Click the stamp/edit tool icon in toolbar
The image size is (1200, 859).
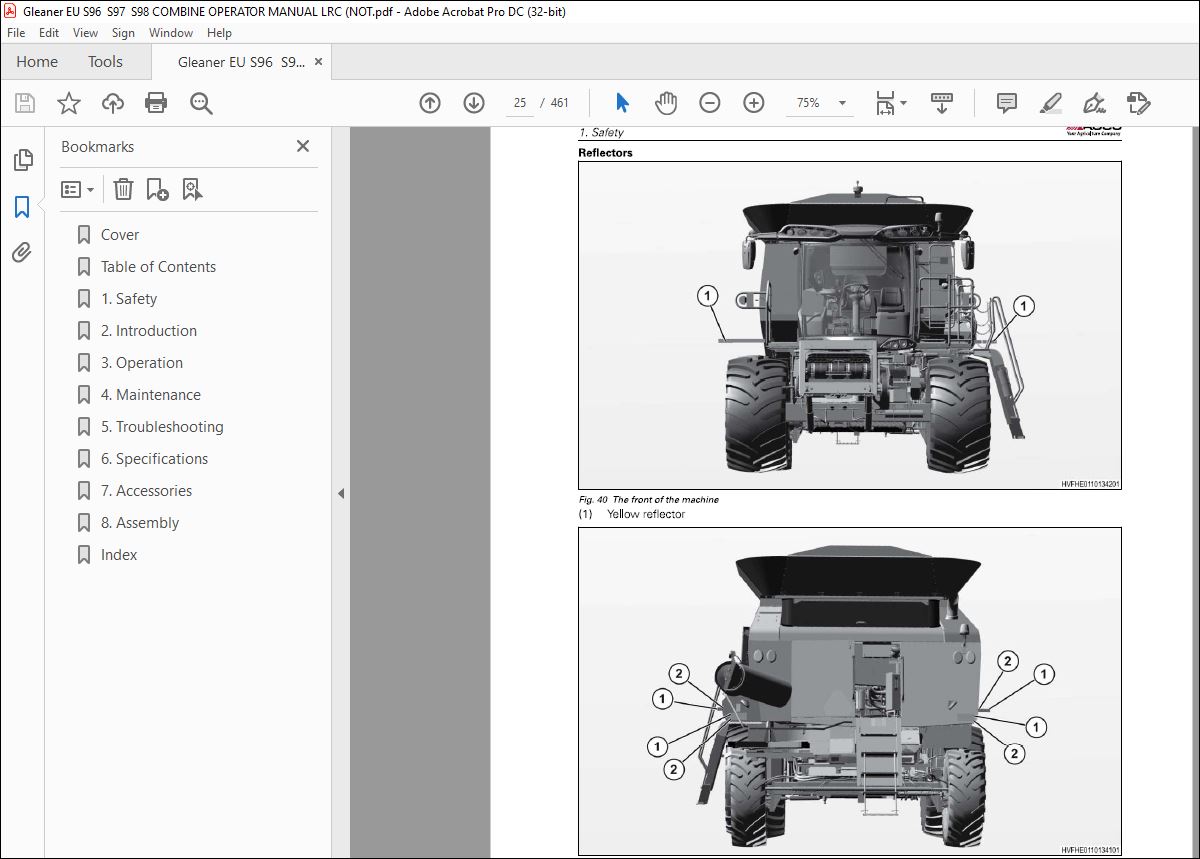[1138, 103]
